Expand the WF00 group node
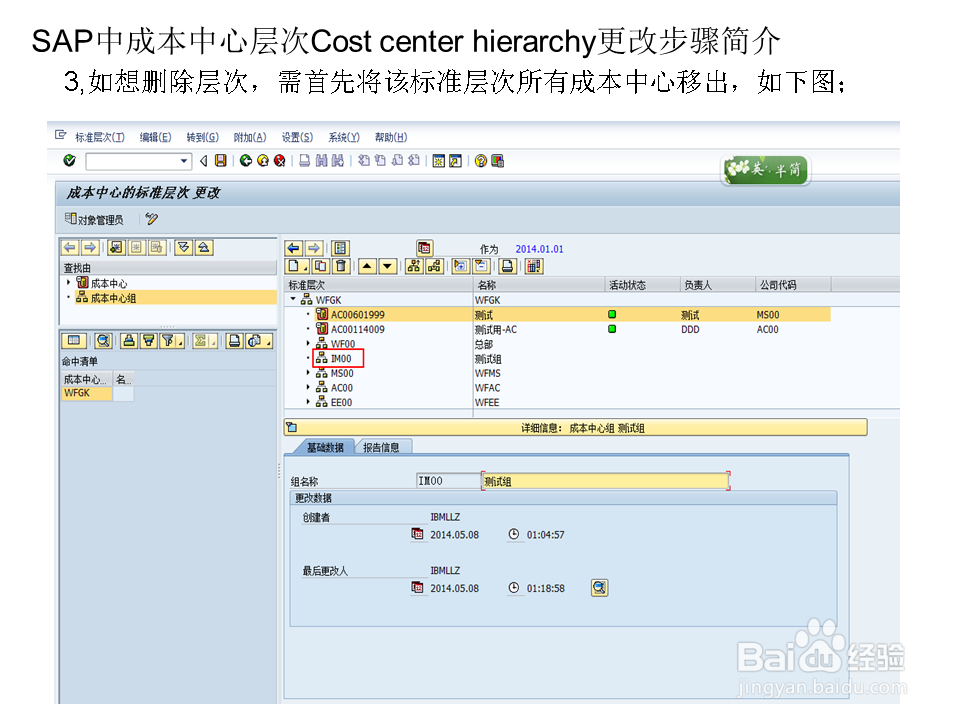This screenshot has height=720, width=960. click(308, 343)
